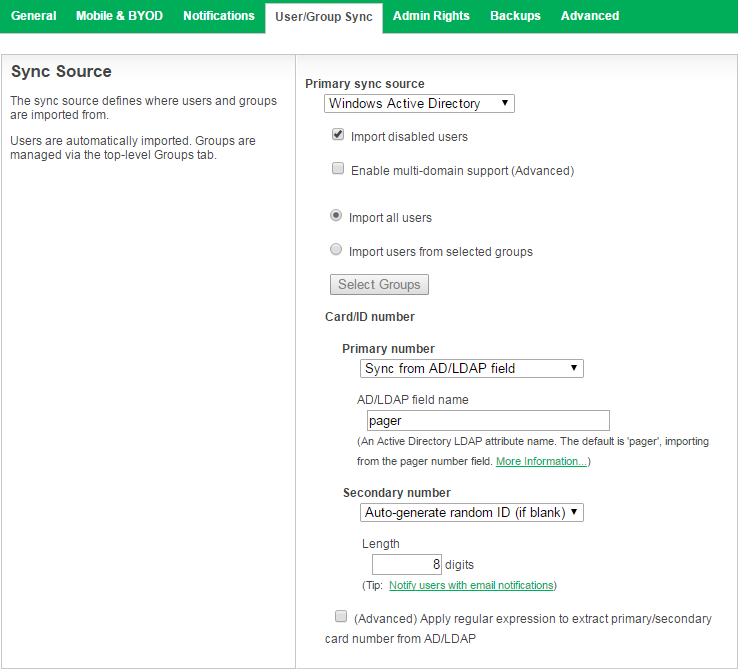Click the Primary number label
738x669 pixels.
click(388, 349)
